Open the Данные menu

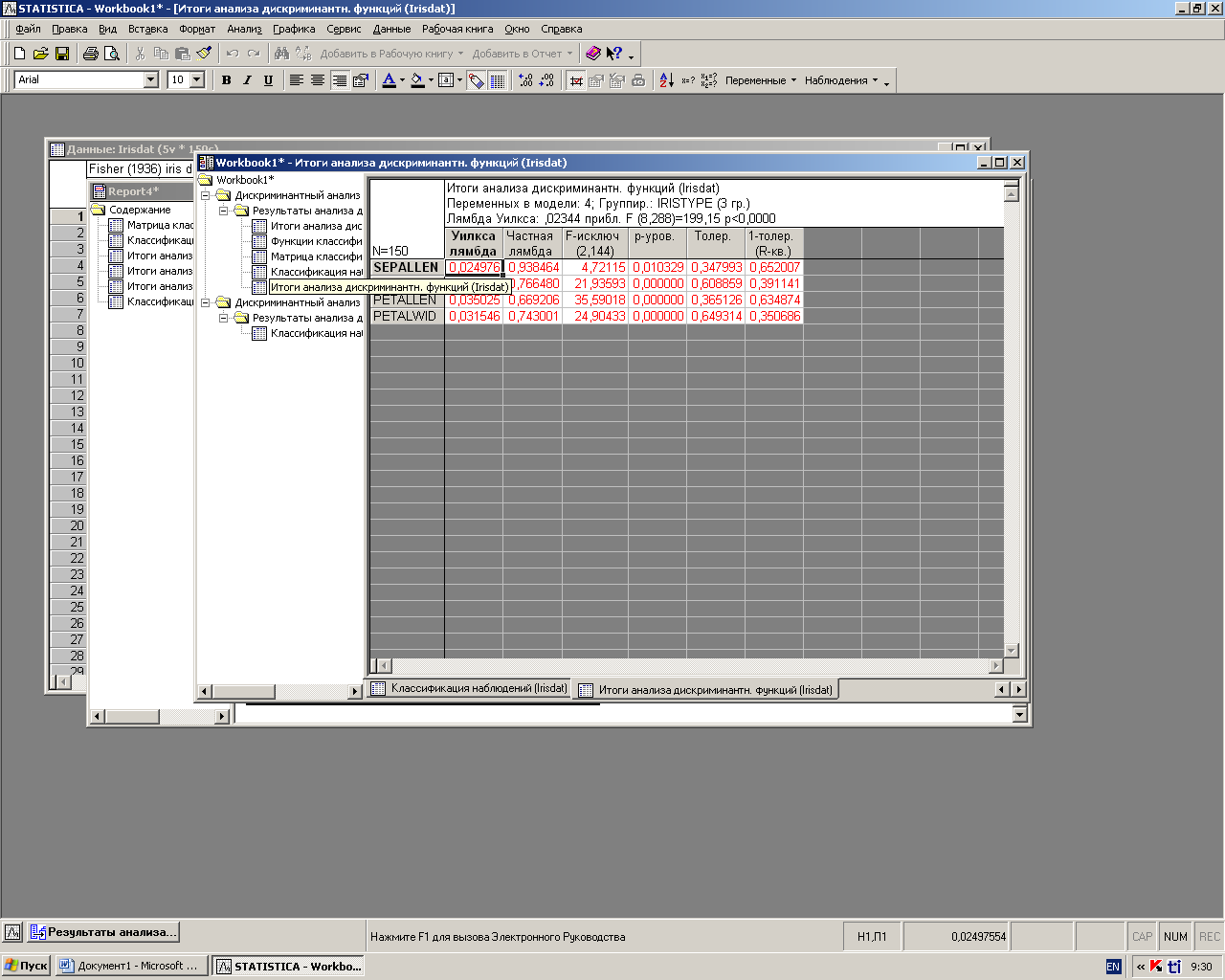[x=391, y=29]
